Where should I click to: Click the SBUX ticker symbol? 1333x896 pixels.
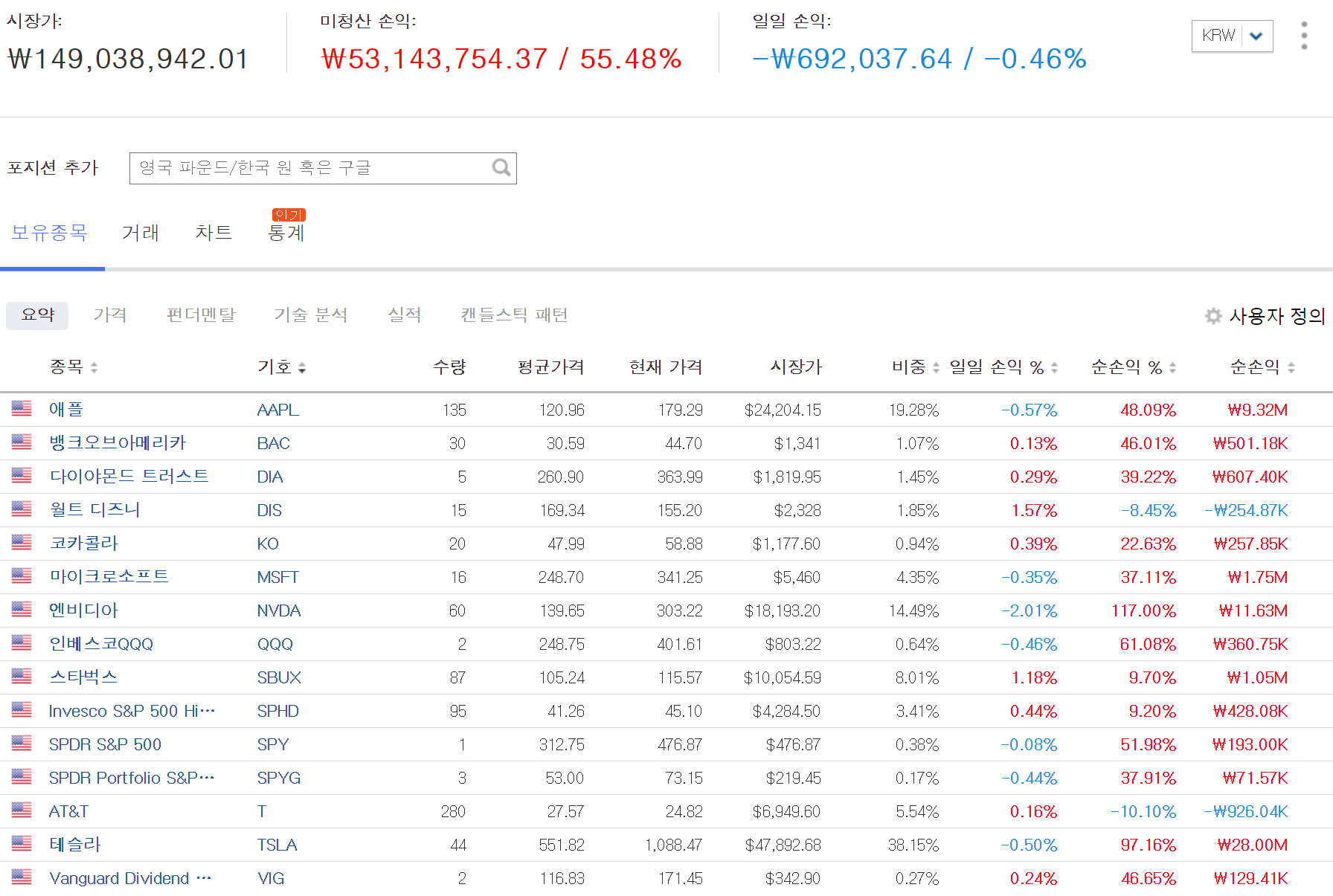click(x=279, y=677)
